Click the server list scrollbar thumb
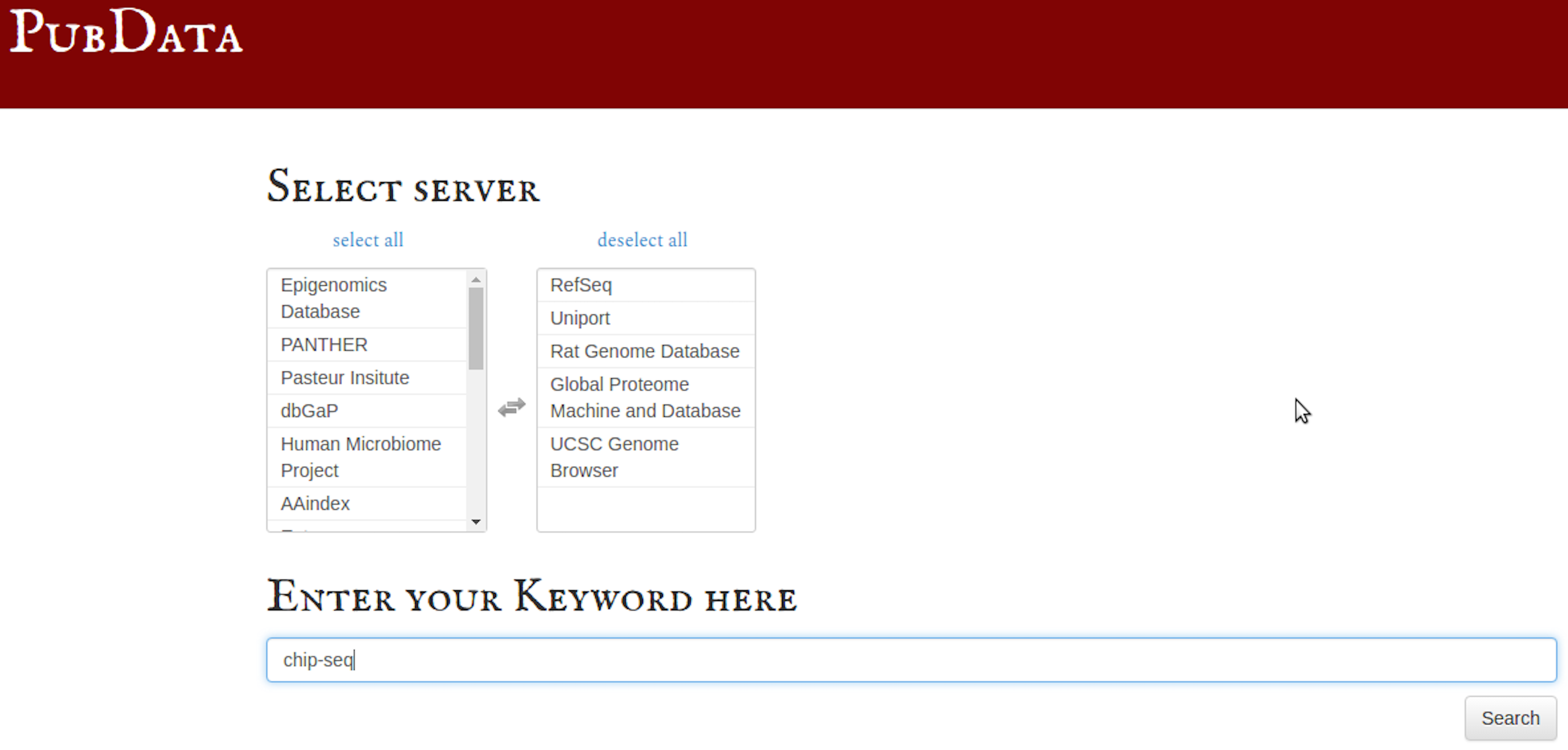The image size is (1568, 750). (x=476, y=328)
